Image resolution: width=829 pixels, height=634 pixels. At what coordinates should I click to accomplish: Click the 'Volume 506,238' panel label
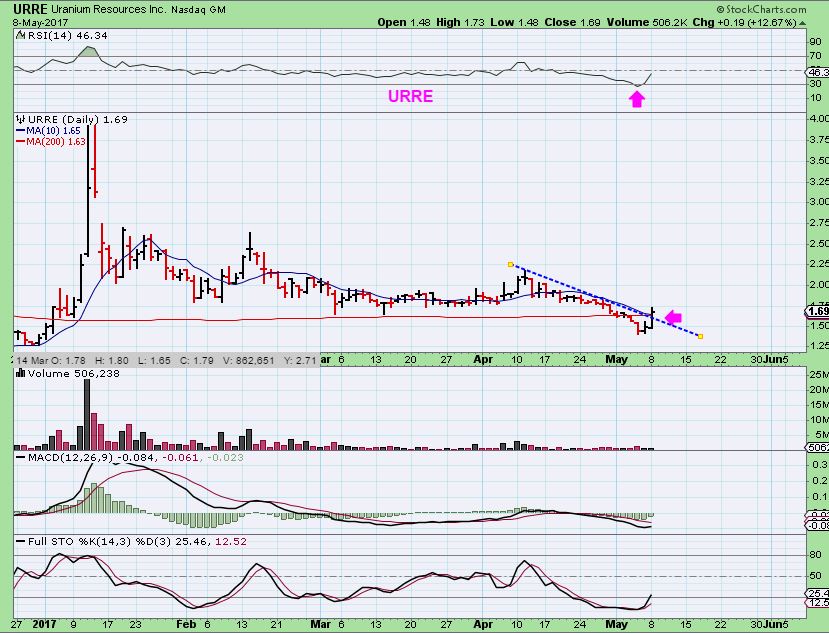pyautogui.click(x=73, y=373)
